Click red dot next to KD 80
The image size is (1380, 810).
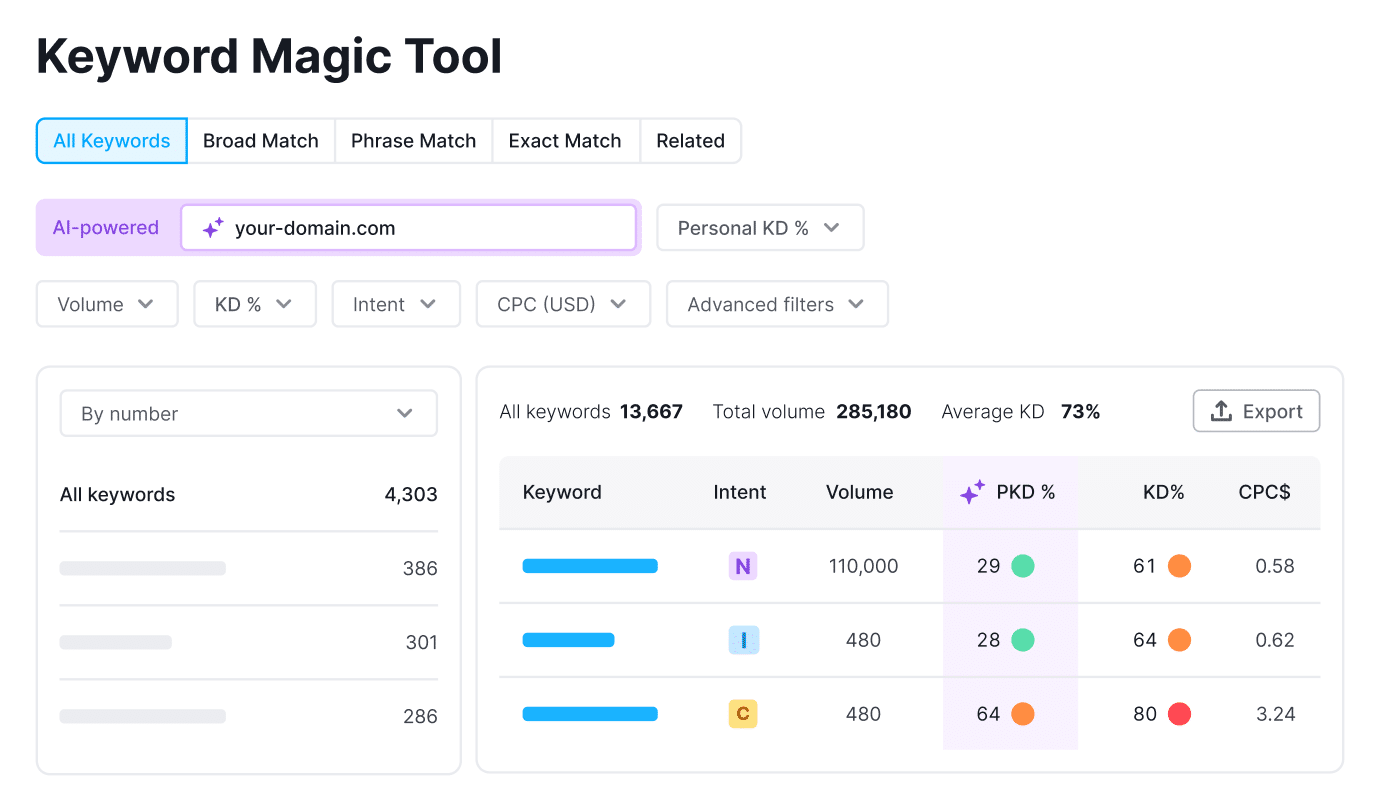pos(1179,714)
